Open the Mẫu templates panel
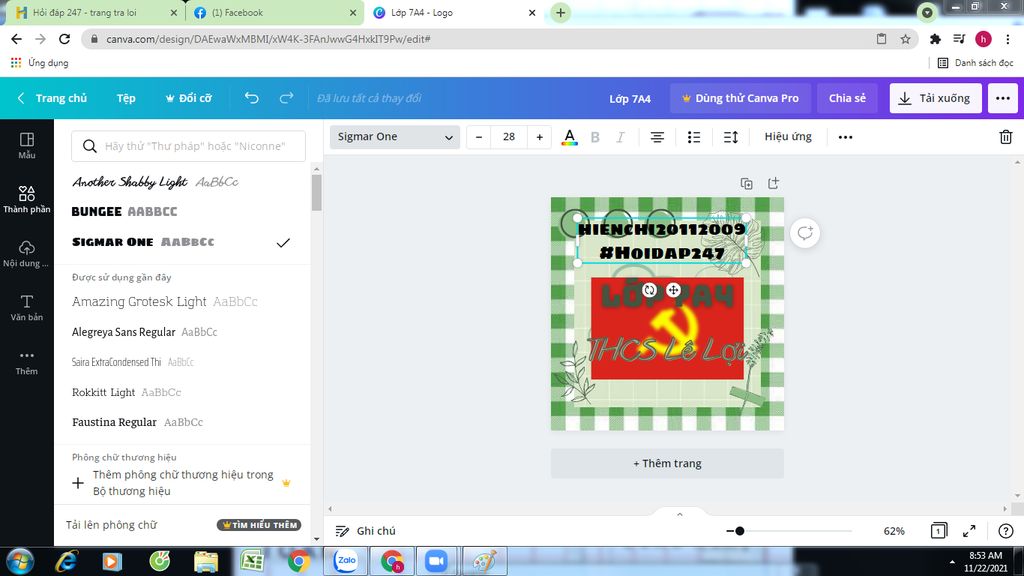 tap(27, 146)
